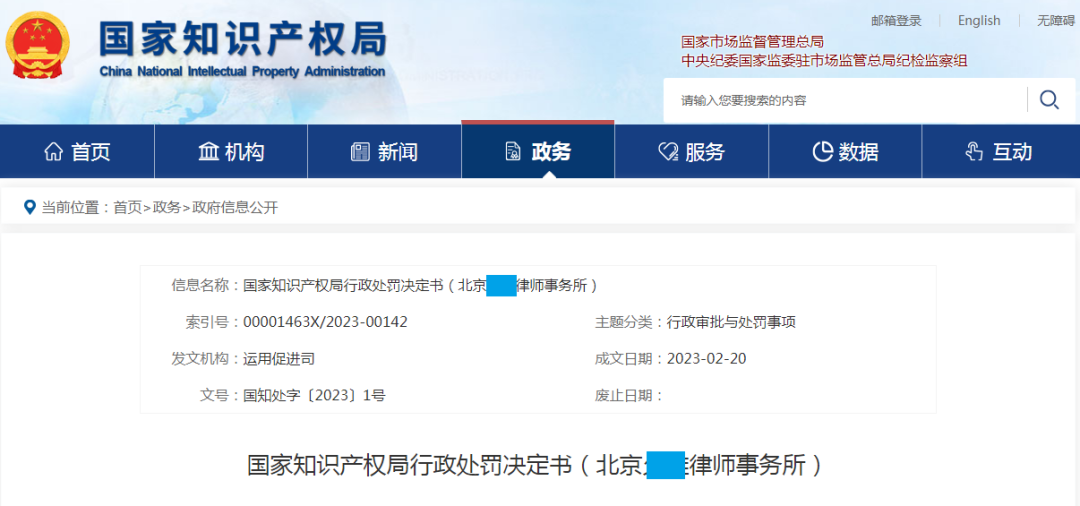Image resolution: width=1080 pixels, height=506 pixels.
Task: Click the date 2023-02-20
Action: click(707, 358)
